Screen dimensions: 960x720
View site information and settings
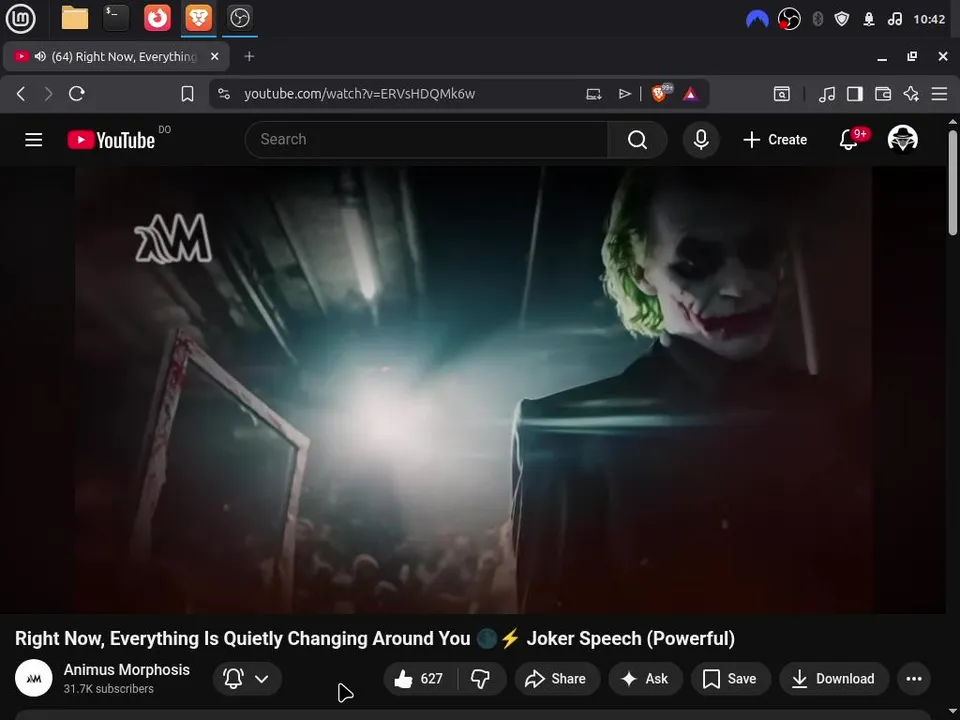coord(224,94)
